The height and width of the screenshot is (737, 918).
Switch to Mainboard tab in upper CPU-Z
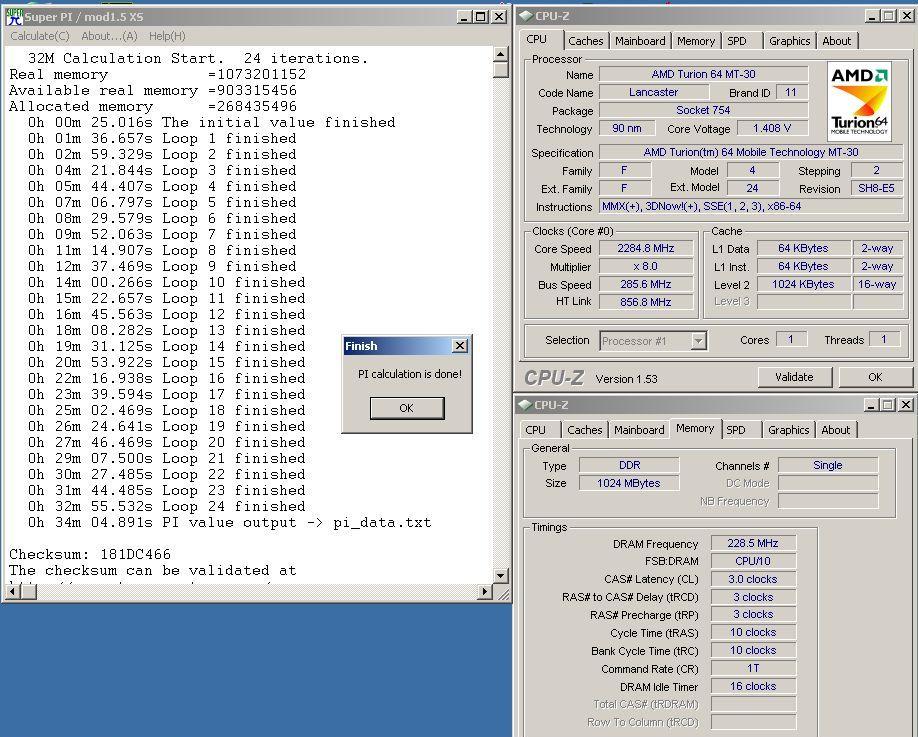click(x=640, y=41)
